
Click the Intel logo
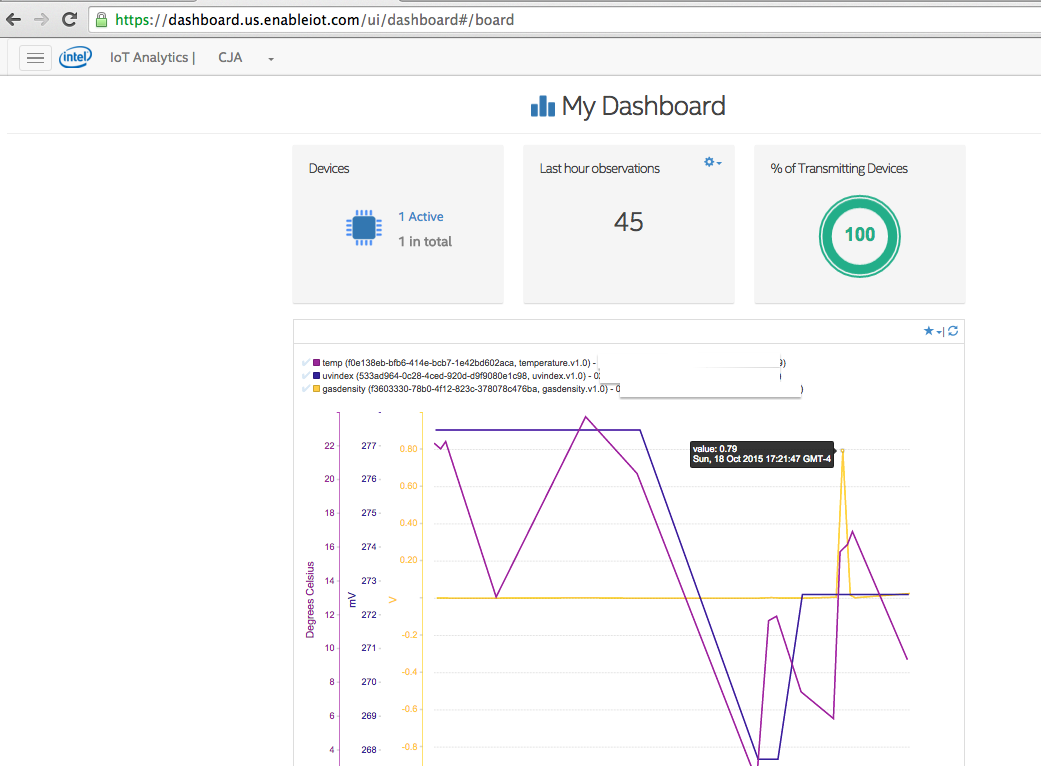tap(75, 58)
